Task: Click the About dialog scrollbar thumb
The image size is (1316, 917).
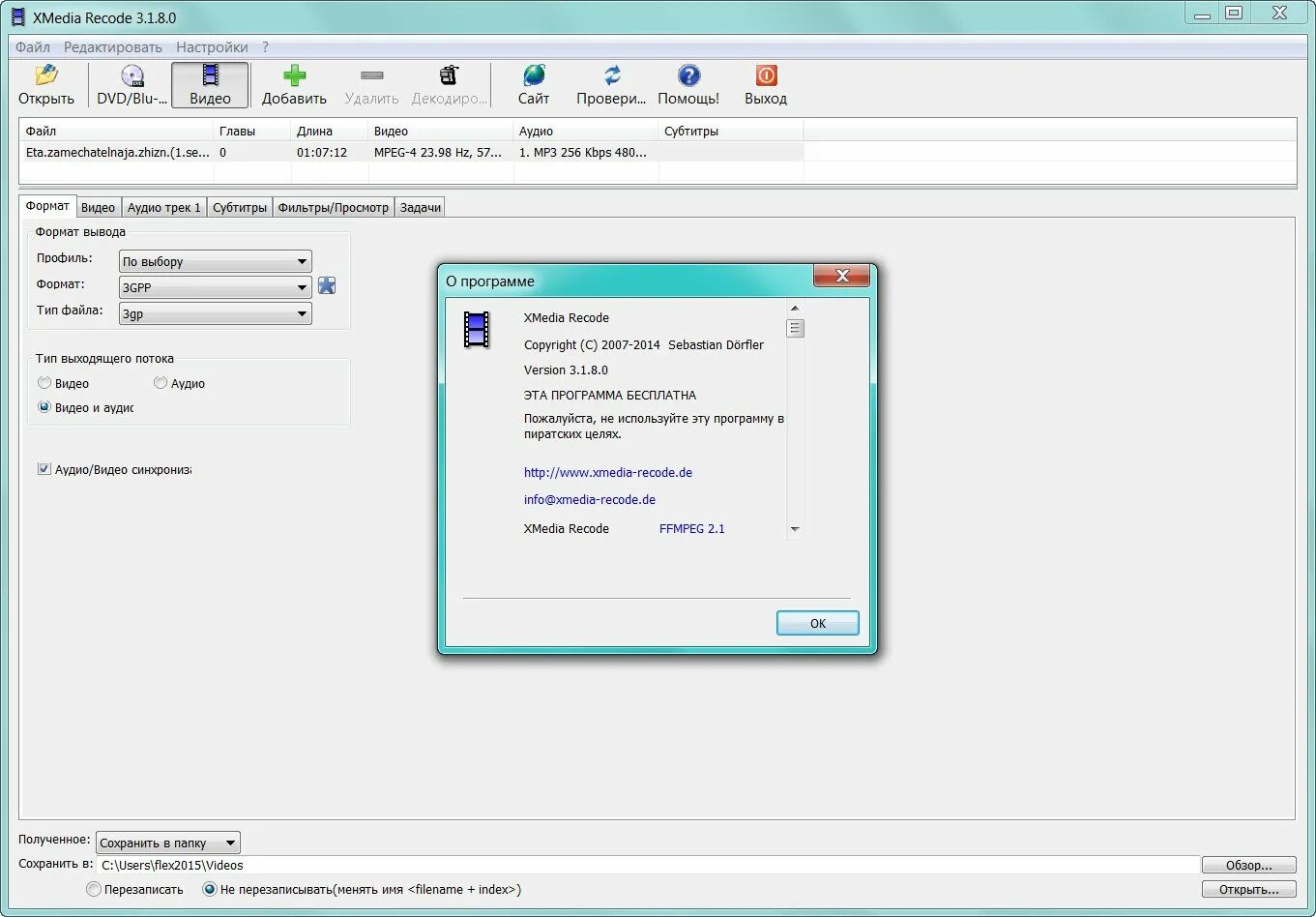Action: [795, 328]
